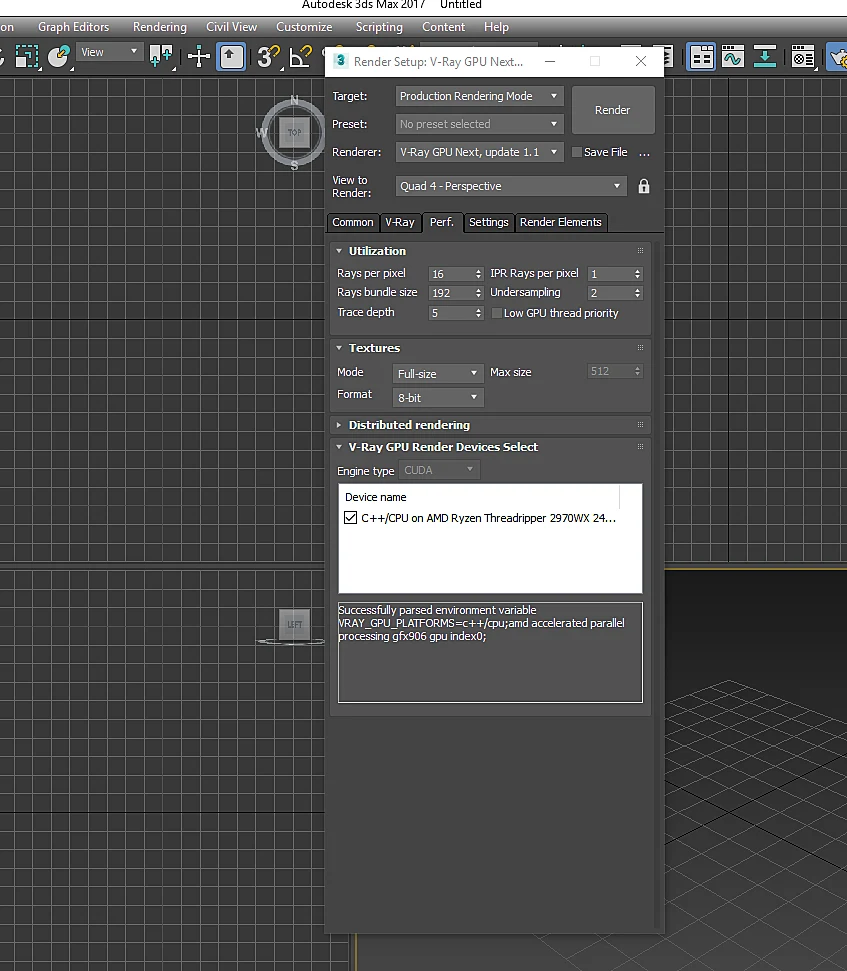Click the save file browse ellipsis button
The height and width of the screenshot is (971, 847).
(x=645, y=153)
